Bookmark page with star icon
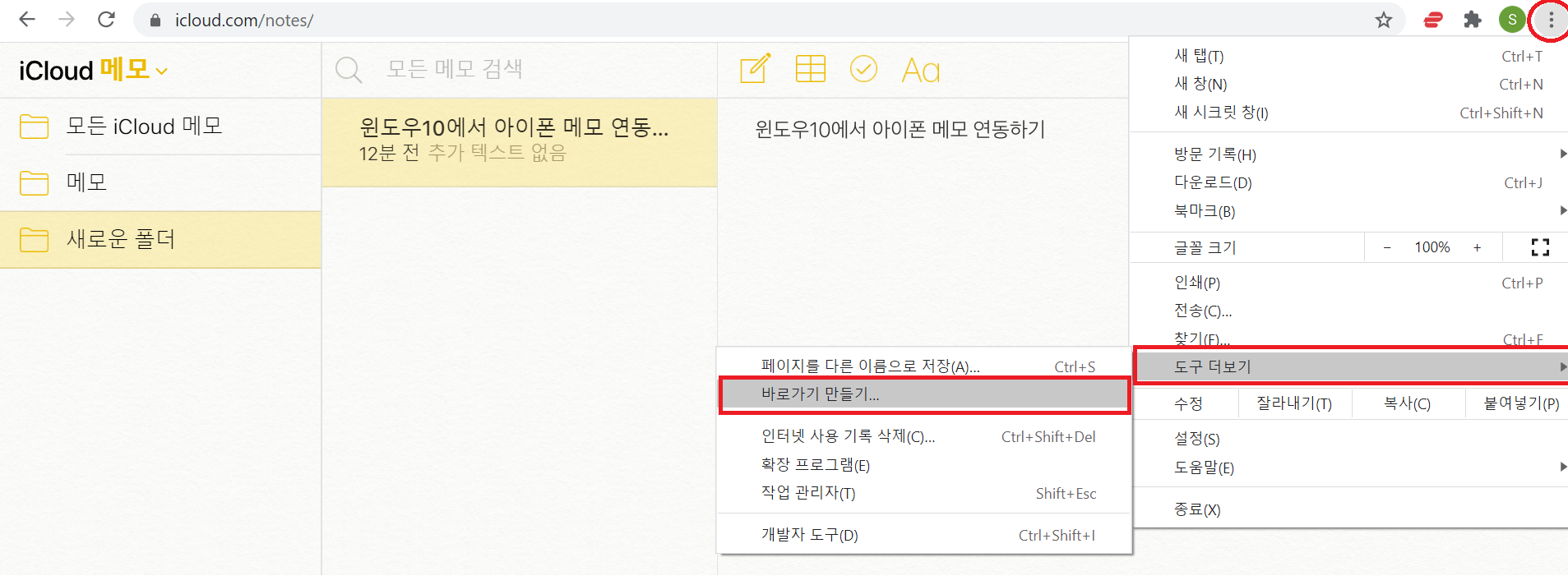Image resolution: width=1568 pixels, height=585 pixels. coord(1384,20)
